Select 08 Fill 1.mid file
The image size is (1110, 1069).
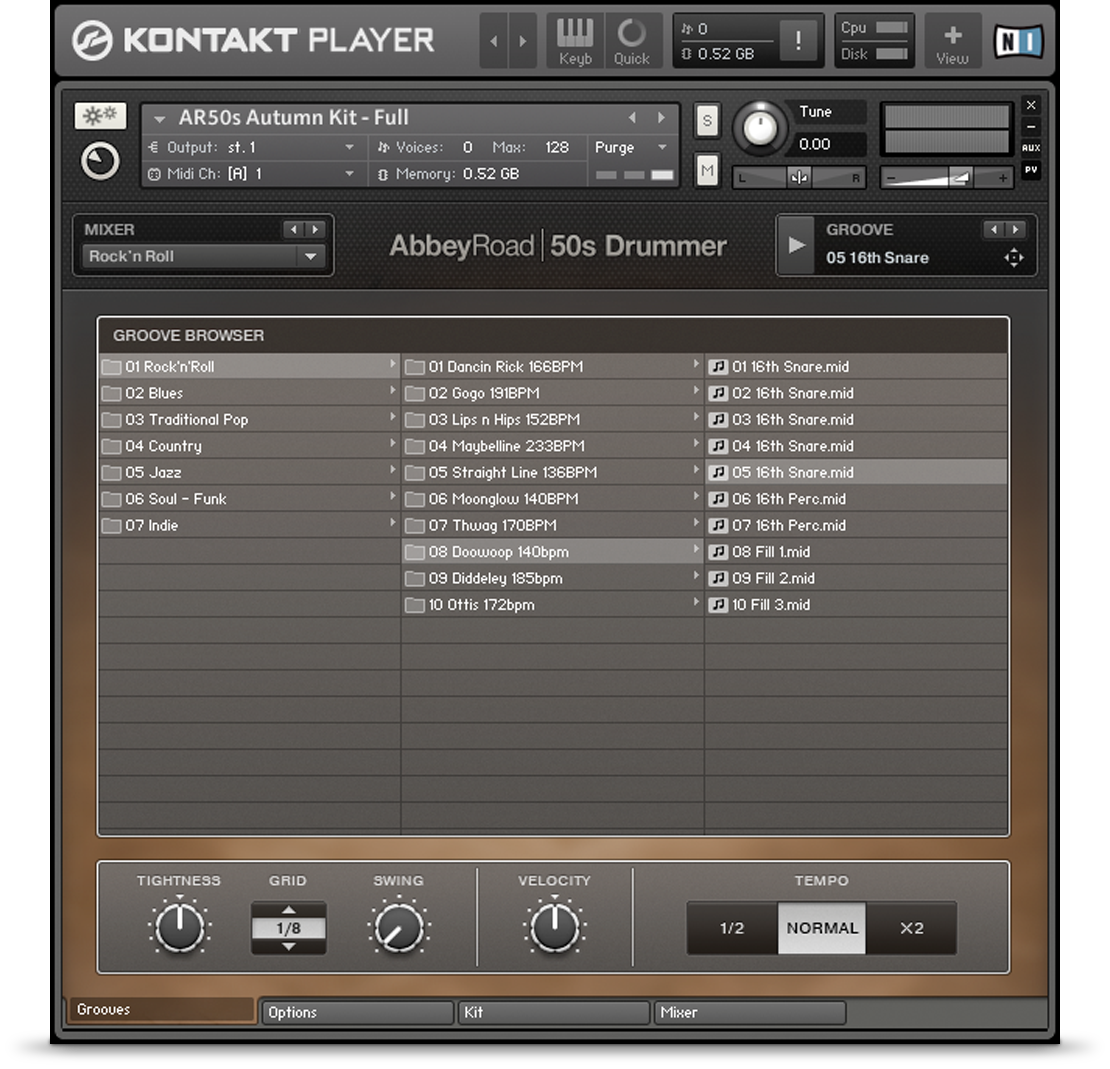[856, 552]
